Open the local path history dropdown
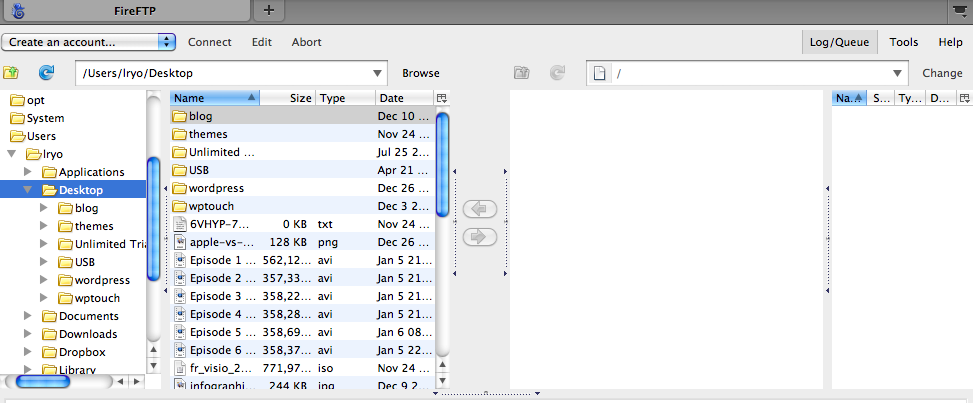The height and width of the screenshot is (403, 973). [377, 73]
